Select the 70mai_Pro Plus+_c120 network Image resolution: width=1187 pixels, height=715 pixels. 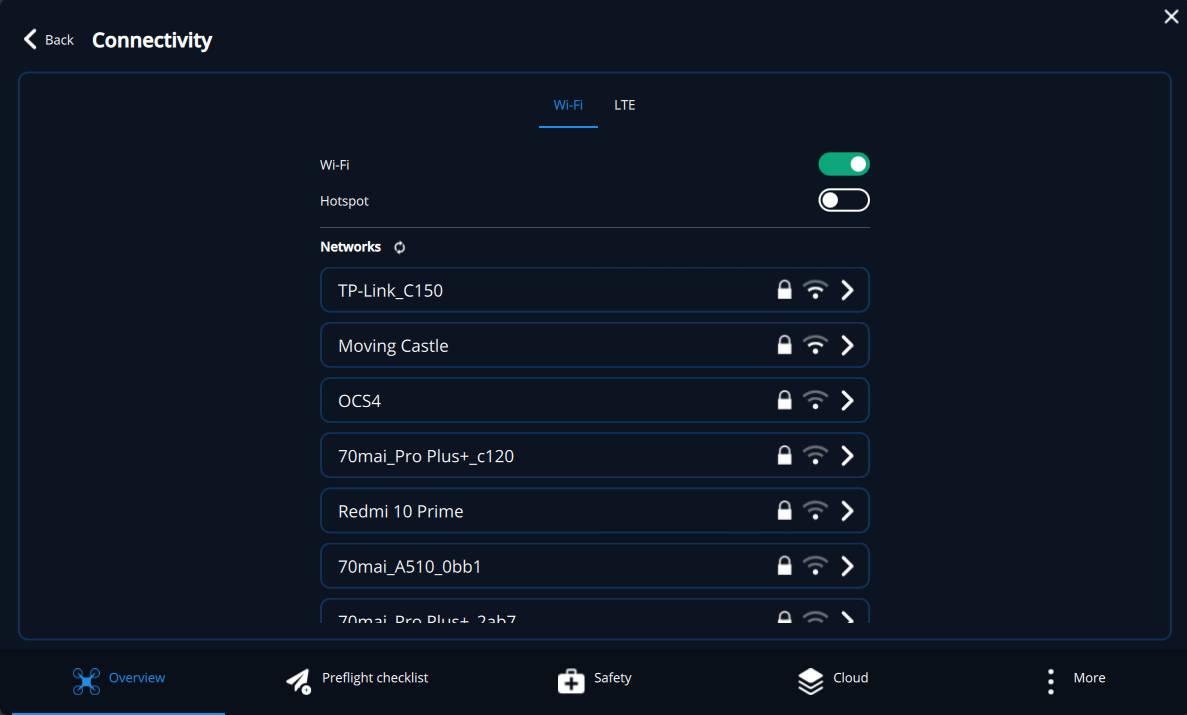pos(426,456)
